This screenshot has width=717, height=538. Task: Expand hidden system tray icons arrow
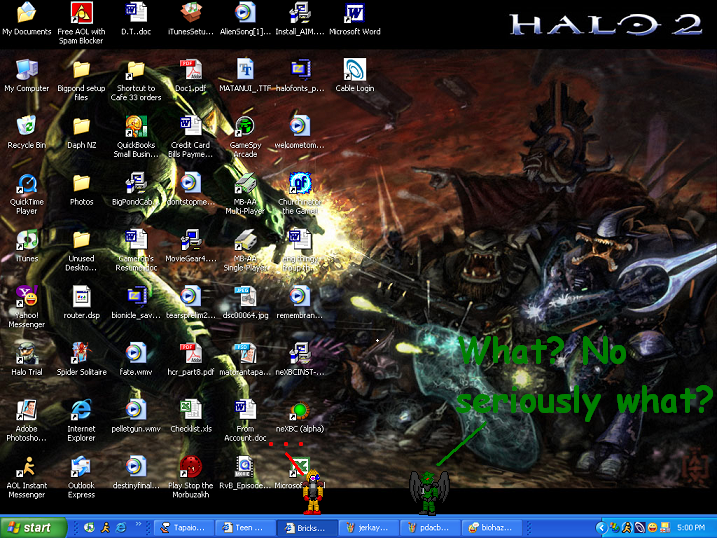coord(601,528)
